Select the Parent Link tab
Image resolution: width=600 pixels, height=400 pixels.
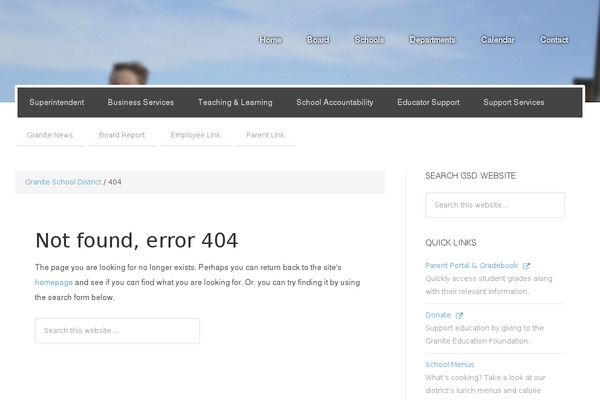pos(265,135)
